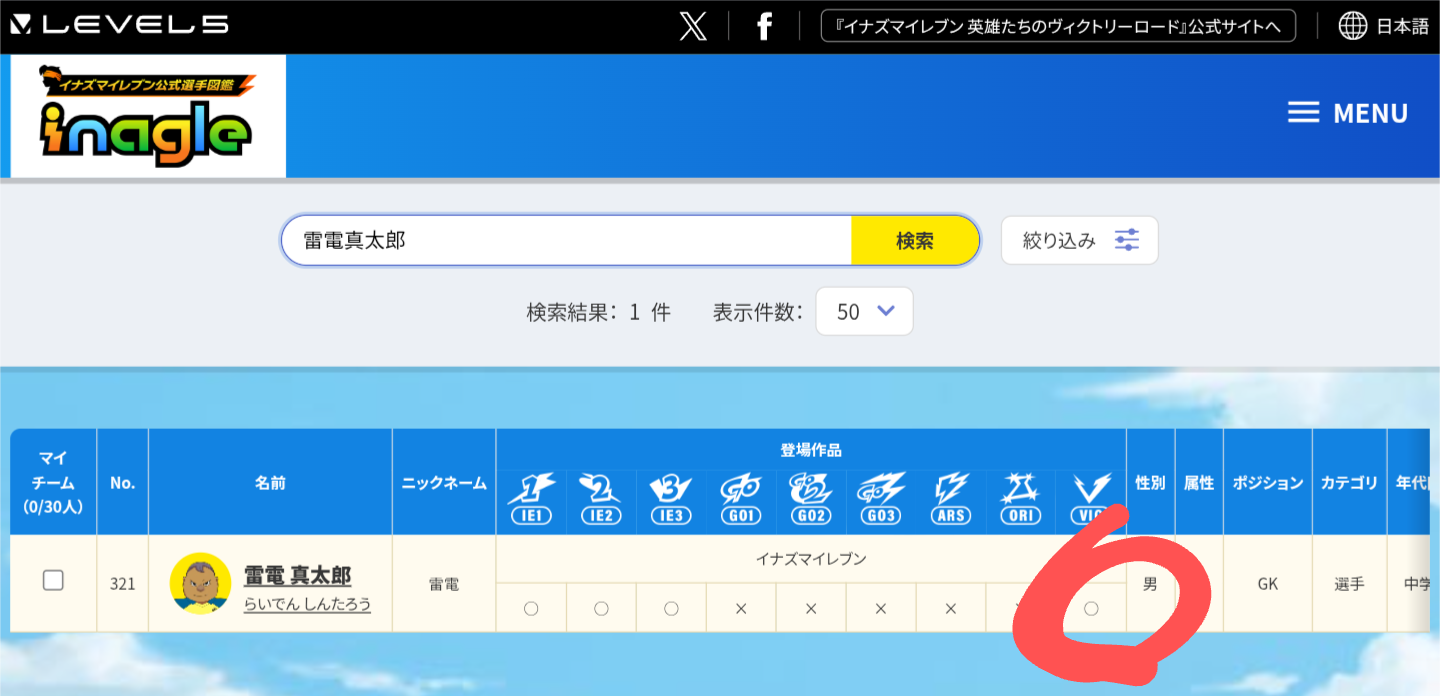The width and height of the screenshot is (1440, 696).
Task: Click the IE2 game icon column header
Action: click(x=601, y=499)
